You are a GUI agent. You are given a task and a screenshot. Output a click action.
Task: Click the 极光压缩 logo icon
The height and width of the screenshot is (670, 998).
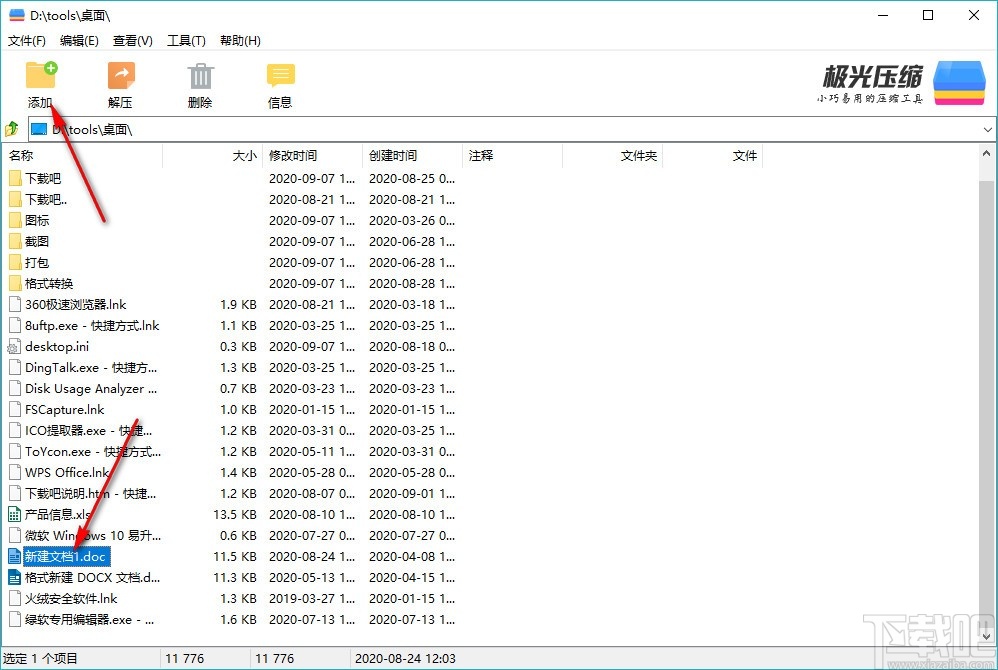(x=959, y=83)
